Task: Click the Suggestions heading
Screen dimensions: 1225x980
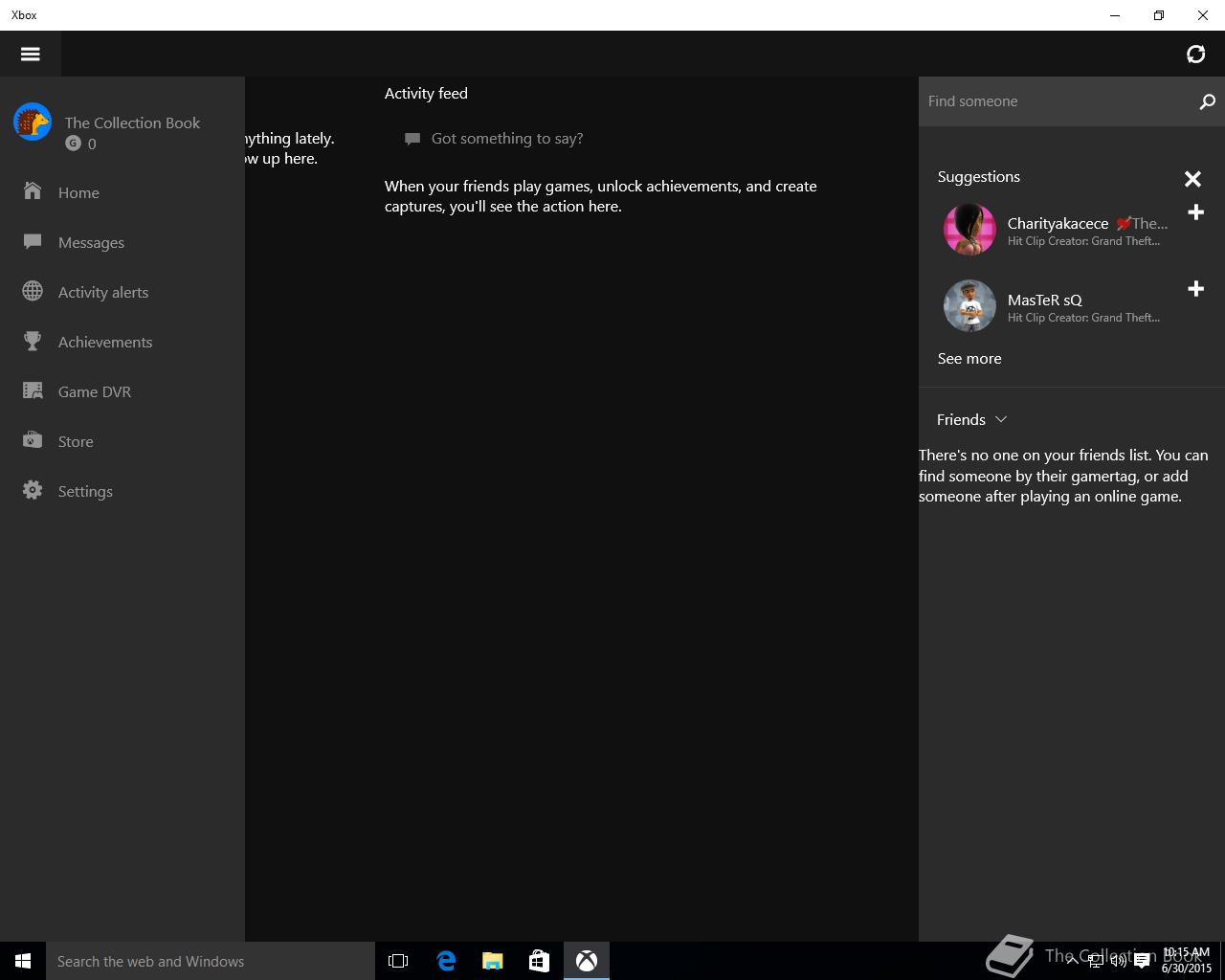Action: point(979,177)
